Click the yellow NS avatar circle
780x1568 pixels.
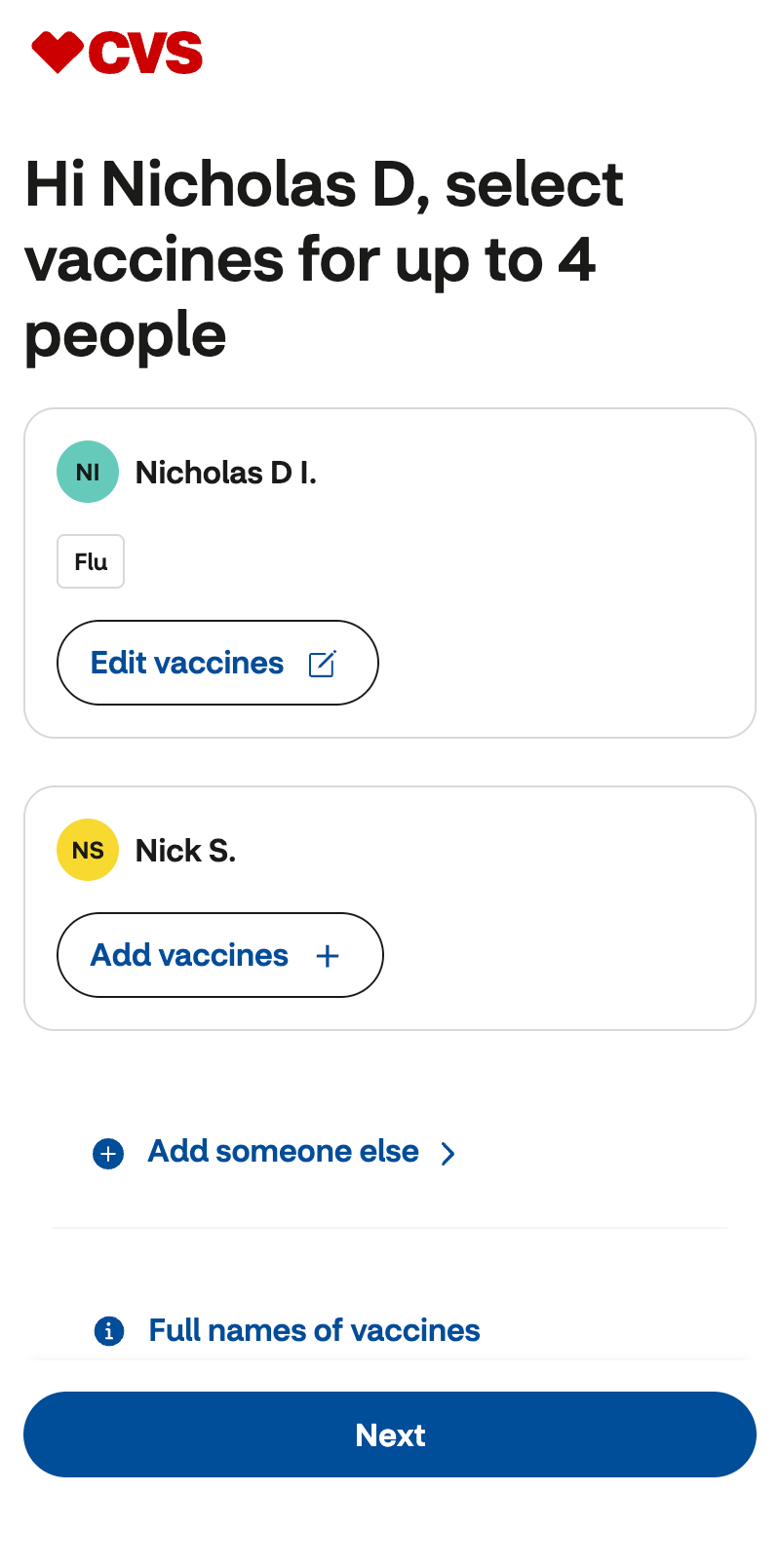tap(88, 850)
